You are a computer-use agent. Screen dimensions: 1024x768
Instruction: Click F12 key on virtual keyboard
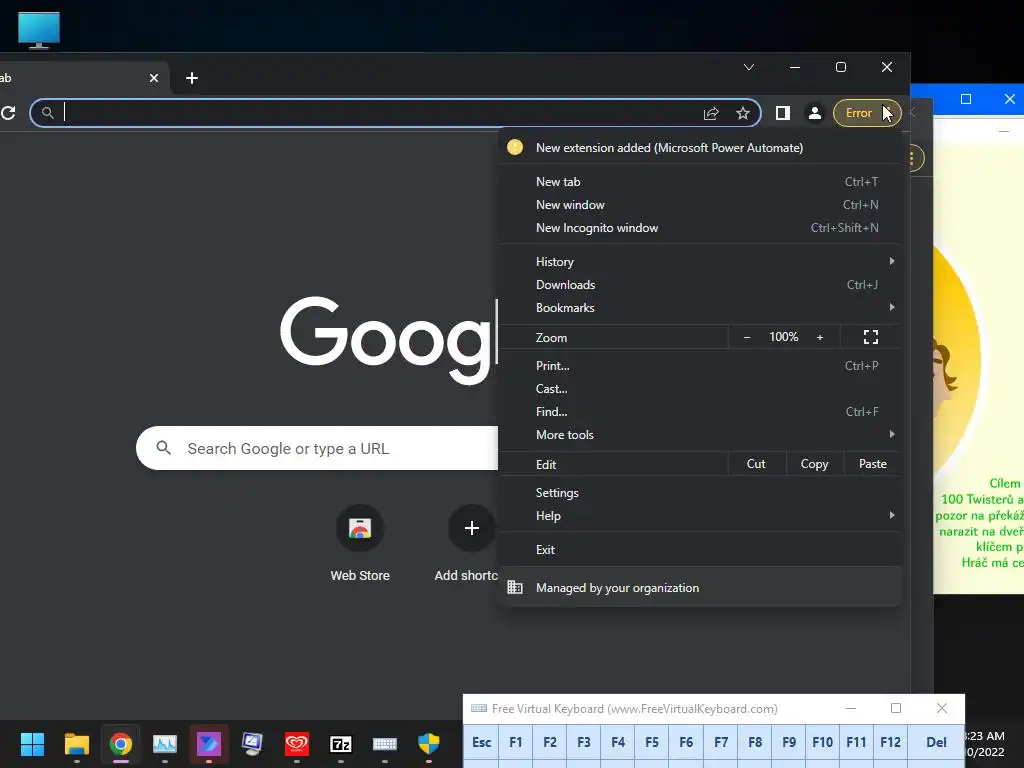tap(890, 743)
